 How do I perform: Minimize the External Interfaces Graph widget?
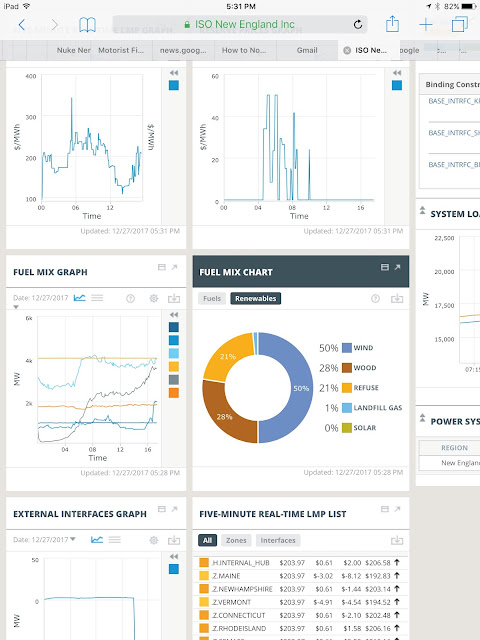coord(162,509)
